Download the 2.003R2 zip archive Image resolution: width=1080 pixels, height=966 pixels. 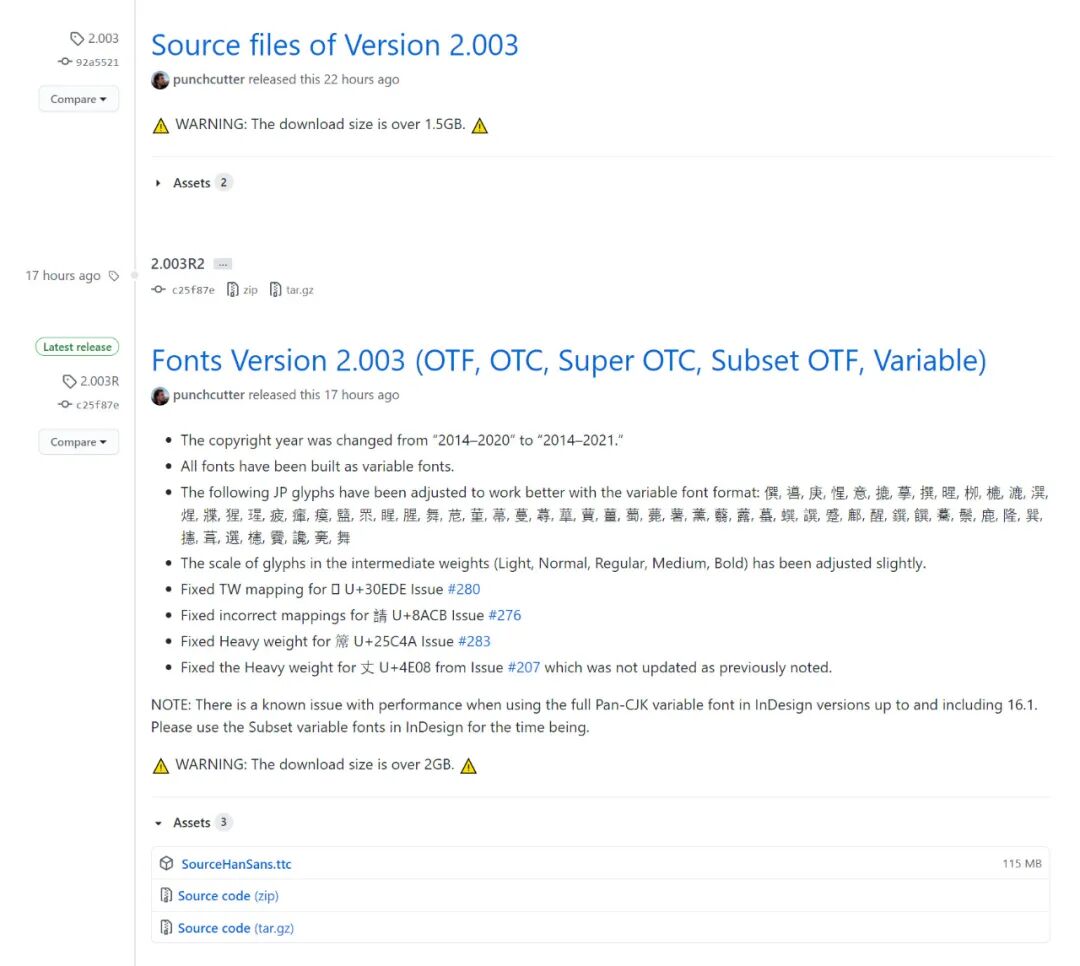pos(250,290)
